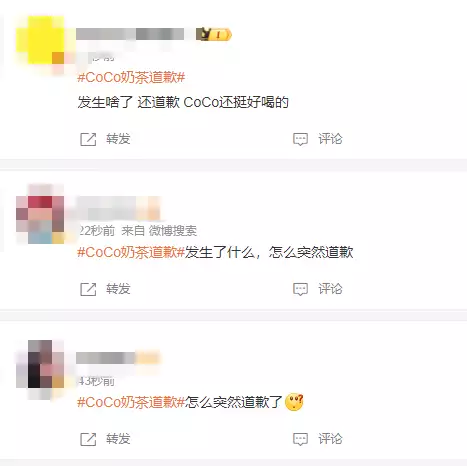Screen dimensions: 467x466
Task: Click the surprised emoji in third post
Action: point(294,402)
